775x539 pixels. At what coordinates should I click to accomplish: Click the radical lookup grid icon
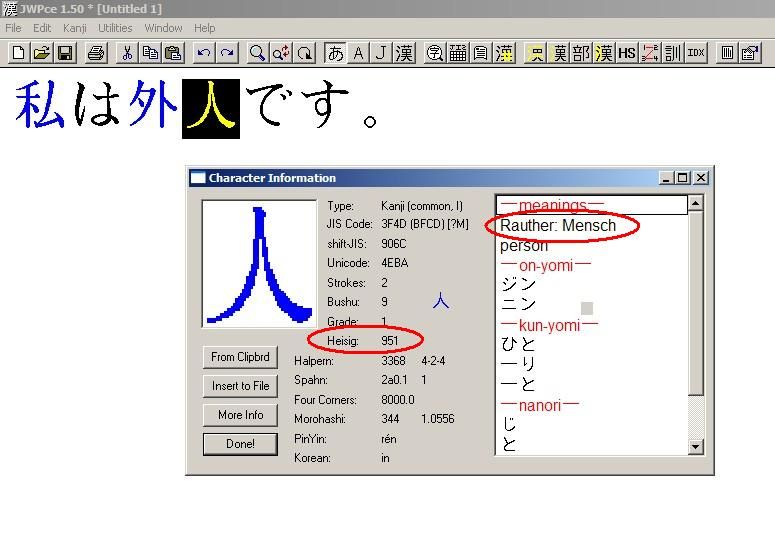[x=458, y=52]
